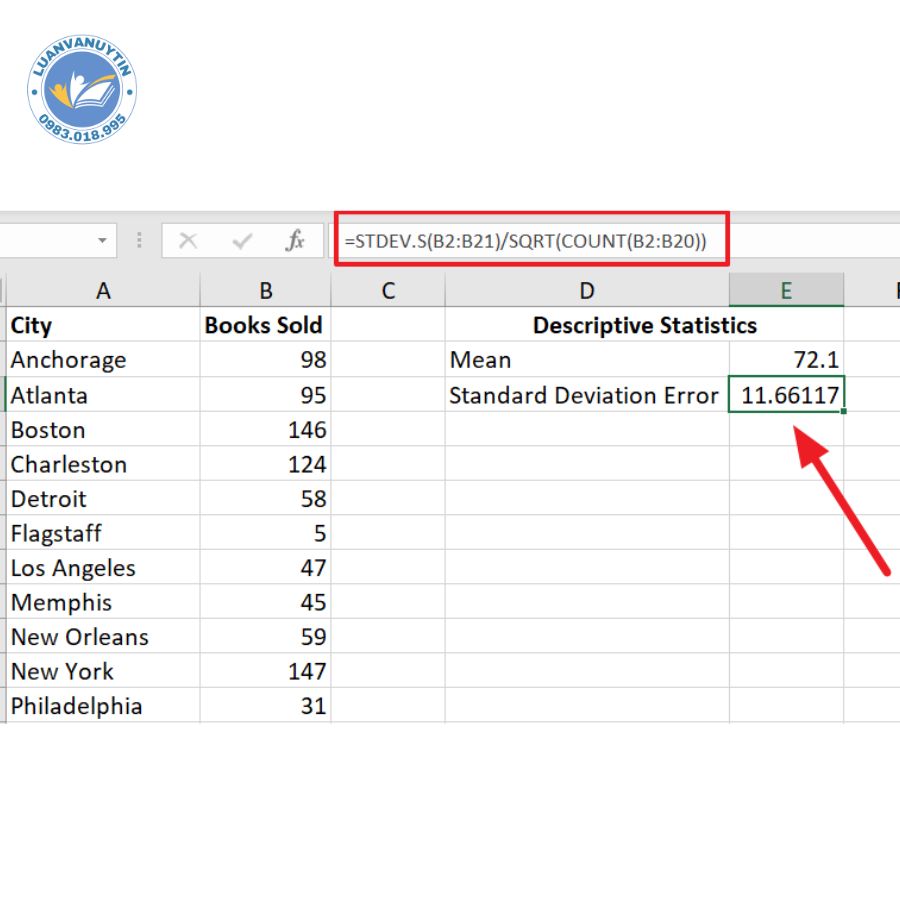Select column E header

[786, 291]
